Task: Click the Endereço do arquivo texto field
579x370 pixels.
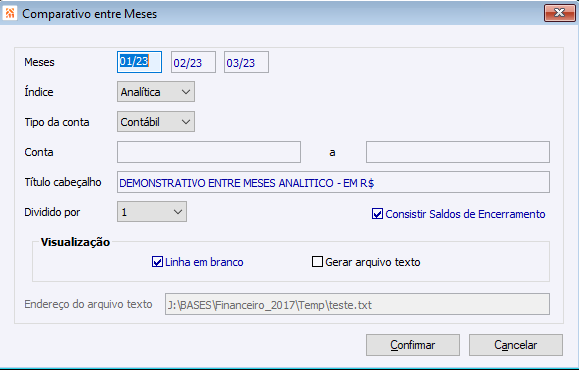Action: (x=357, y=304)
